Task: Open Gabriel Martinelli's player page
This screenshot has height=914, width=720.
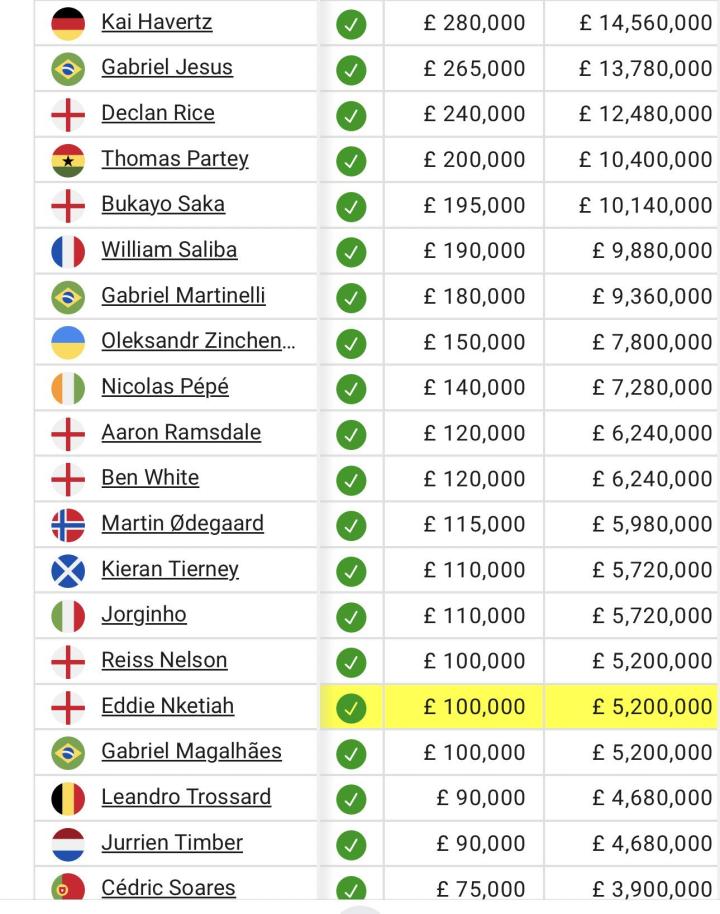Action: click(x=183, y=296)
